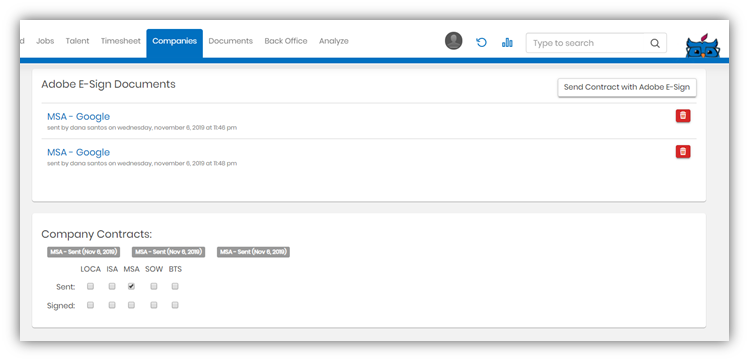This screenshot has width=749, height=361.
Task: Click the ISA column label
Action: 112,269
